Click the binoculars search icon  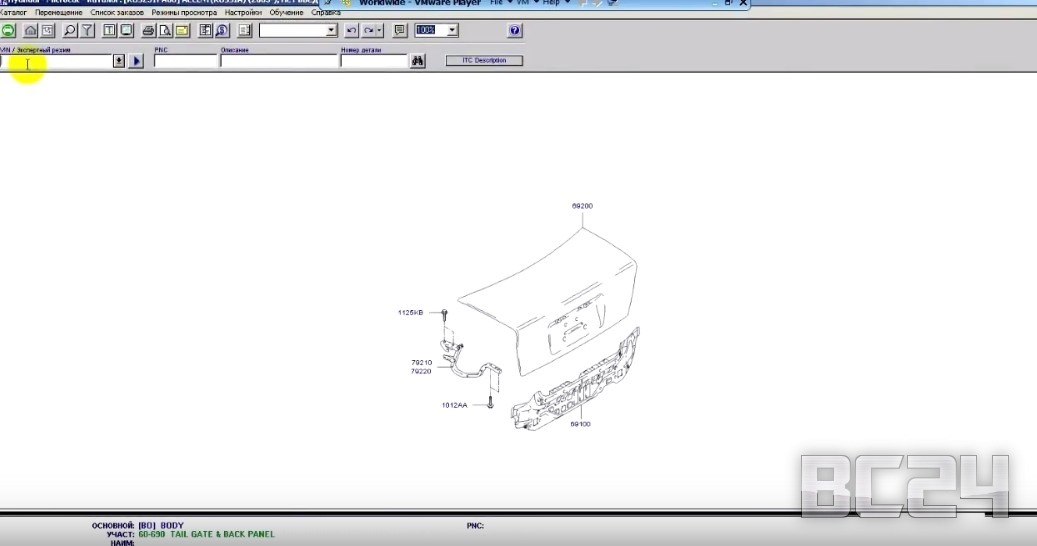click(418, 61)
